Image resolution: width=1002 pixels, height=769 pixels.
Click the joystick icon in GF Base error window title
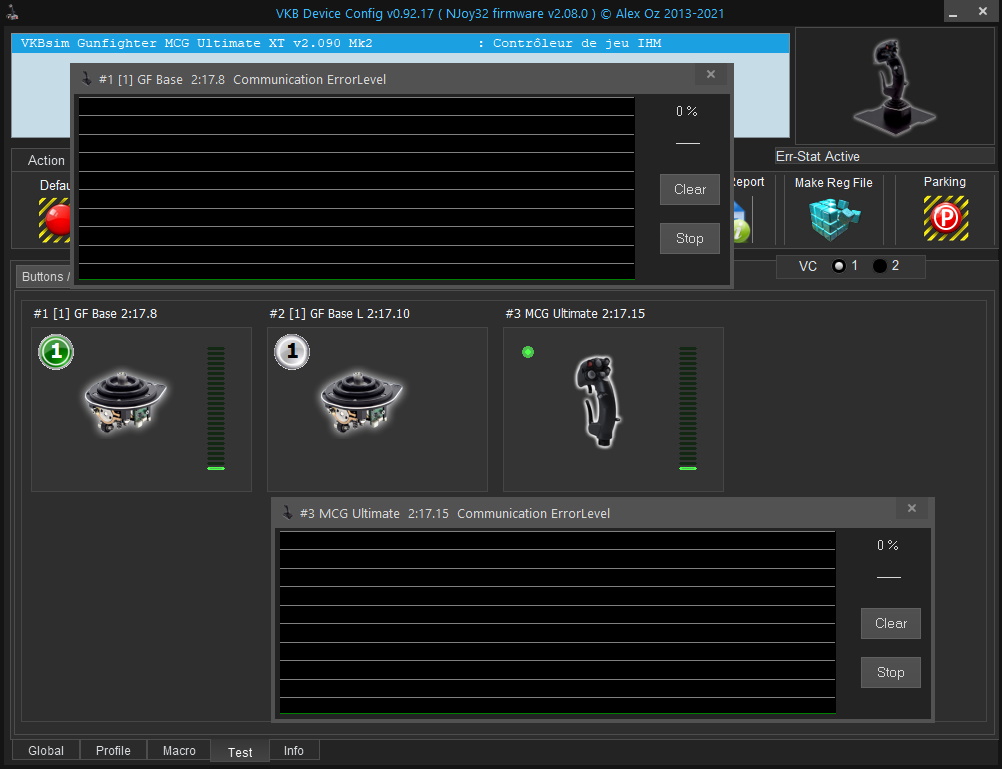(x=86, y=79)
